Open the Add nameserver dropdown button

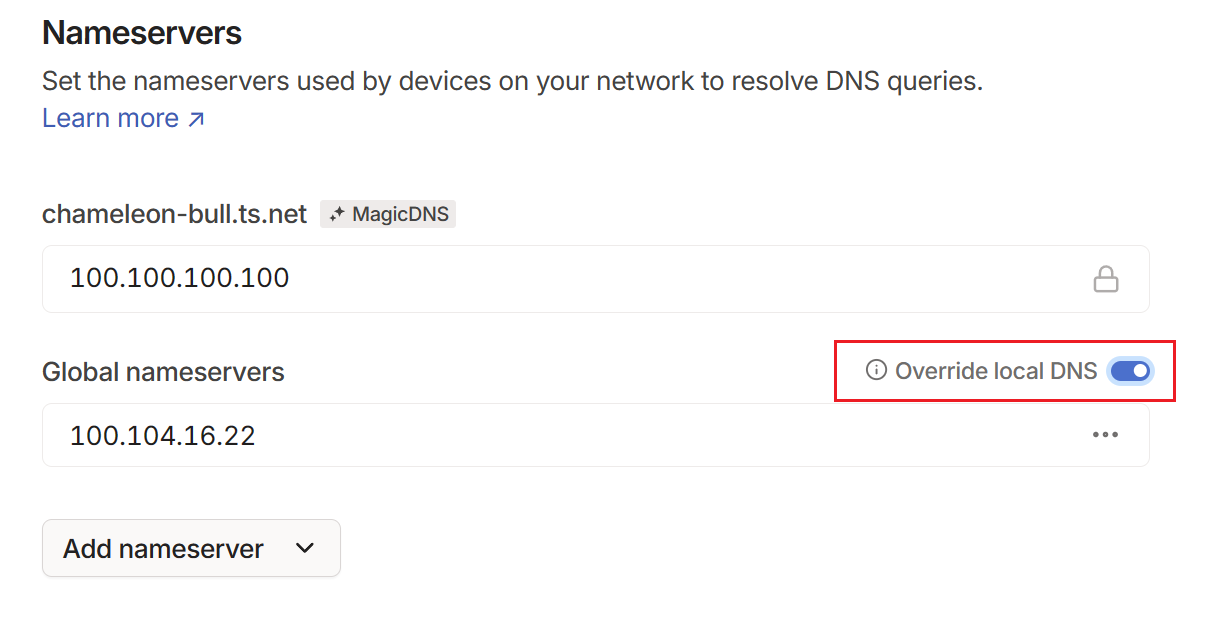pos(191,548)
